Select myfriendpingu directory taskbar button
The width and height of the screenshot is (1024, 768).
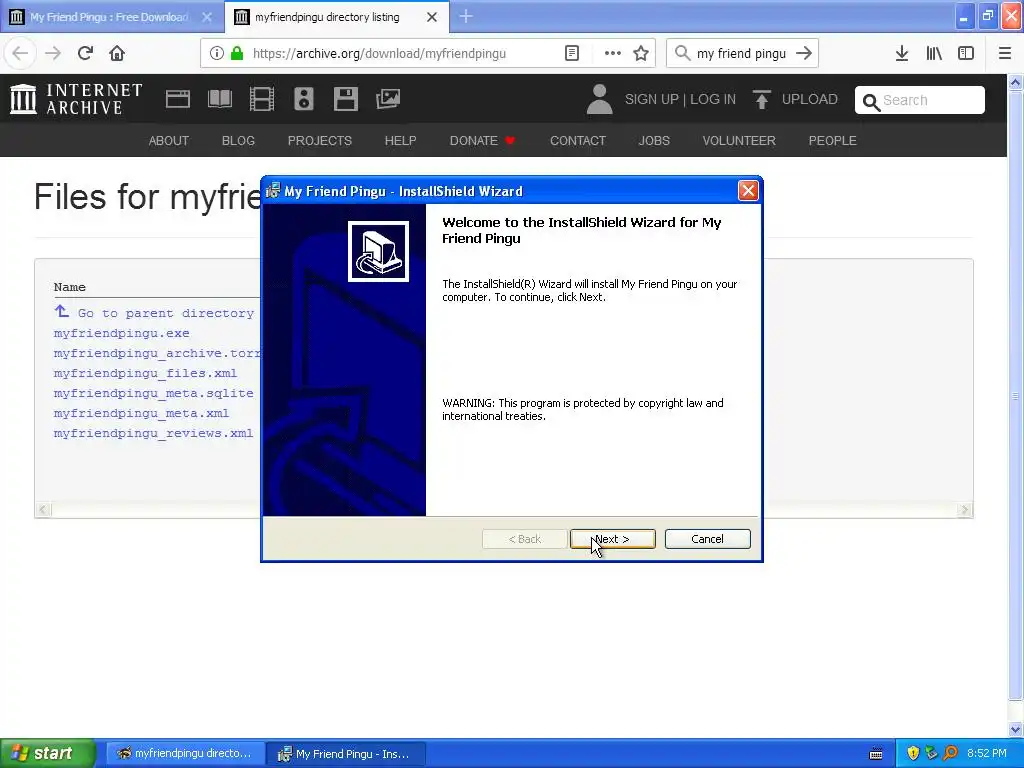click(x=185, y=753)
